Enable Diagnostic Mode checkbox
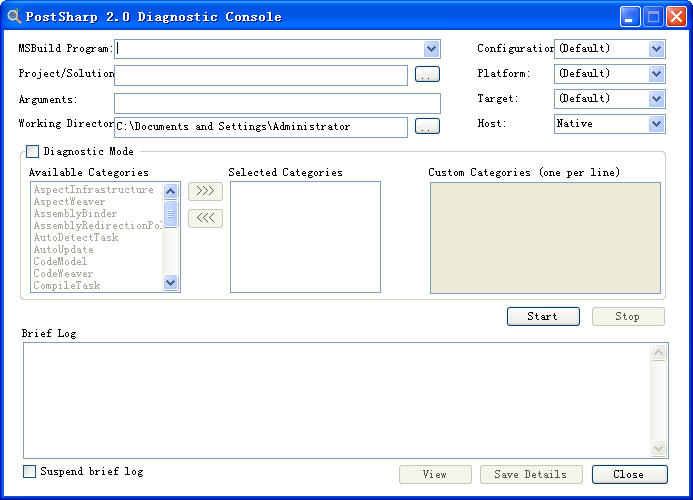The height and width of the screenshot is (500, 693). tap(33, 152)
